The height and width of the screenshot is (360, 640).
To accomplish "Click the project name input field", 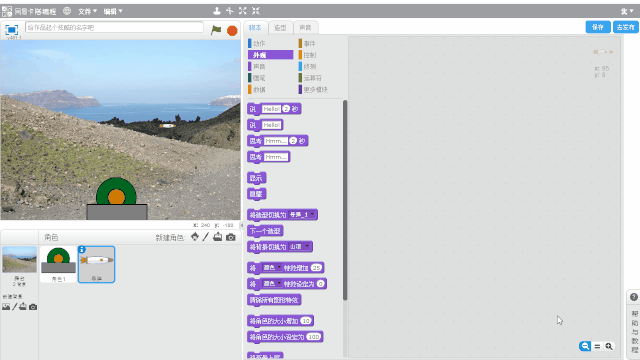I will coord(114,27).
